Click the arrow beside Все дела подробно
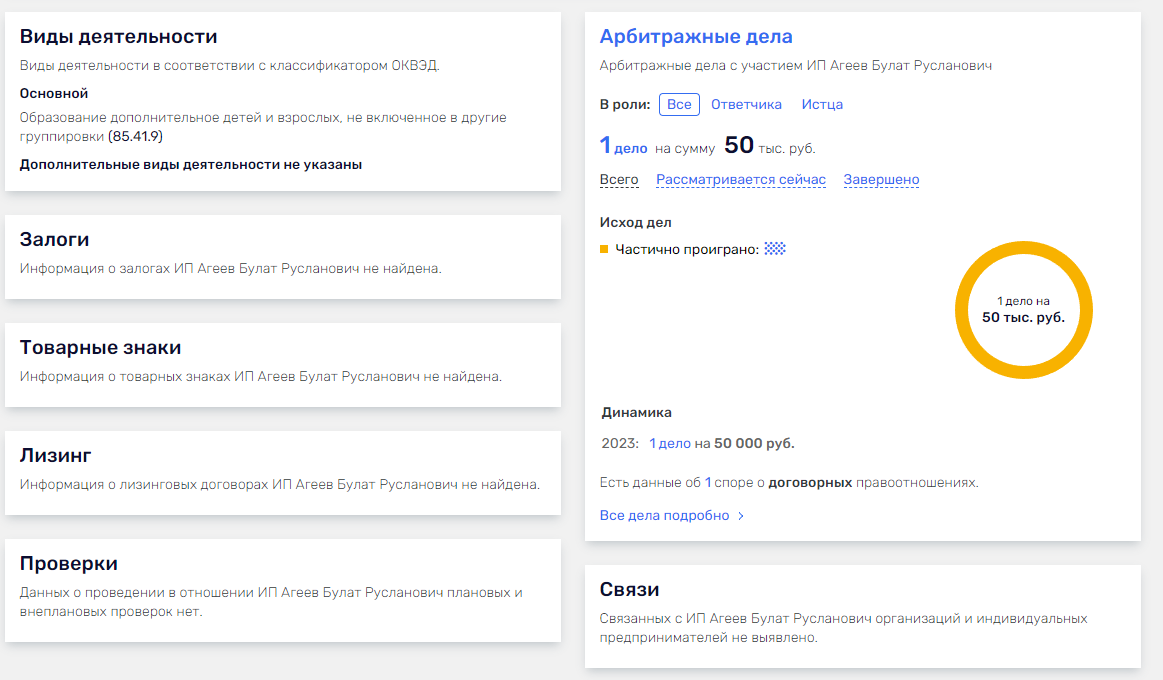 pos(741,516)
